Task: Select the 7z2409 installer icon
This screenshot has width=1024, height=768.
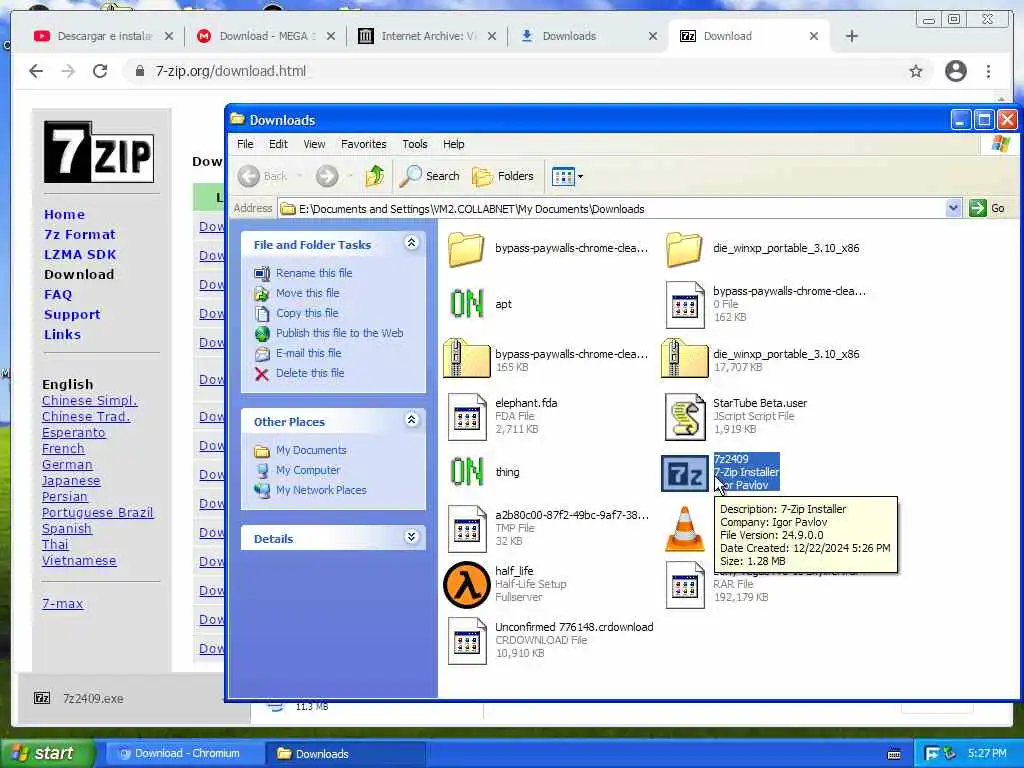Action: (684, 473)
